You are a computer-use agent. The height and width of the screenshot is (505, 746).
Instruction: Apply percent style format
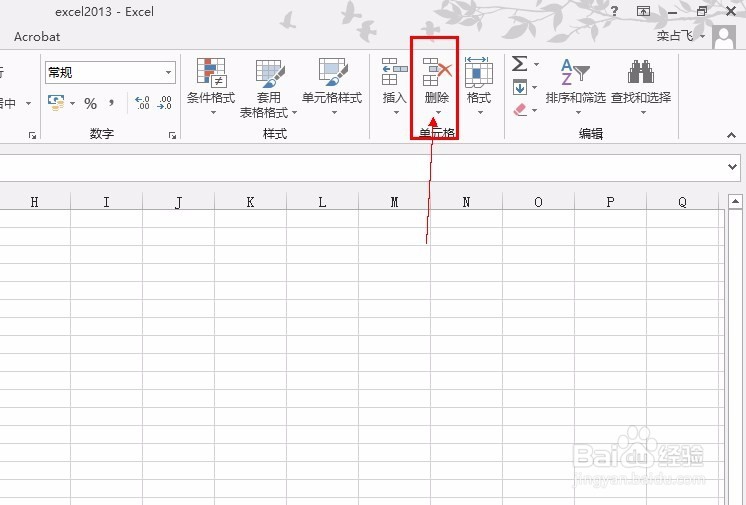pyautogui.click(x=90, y=103)
